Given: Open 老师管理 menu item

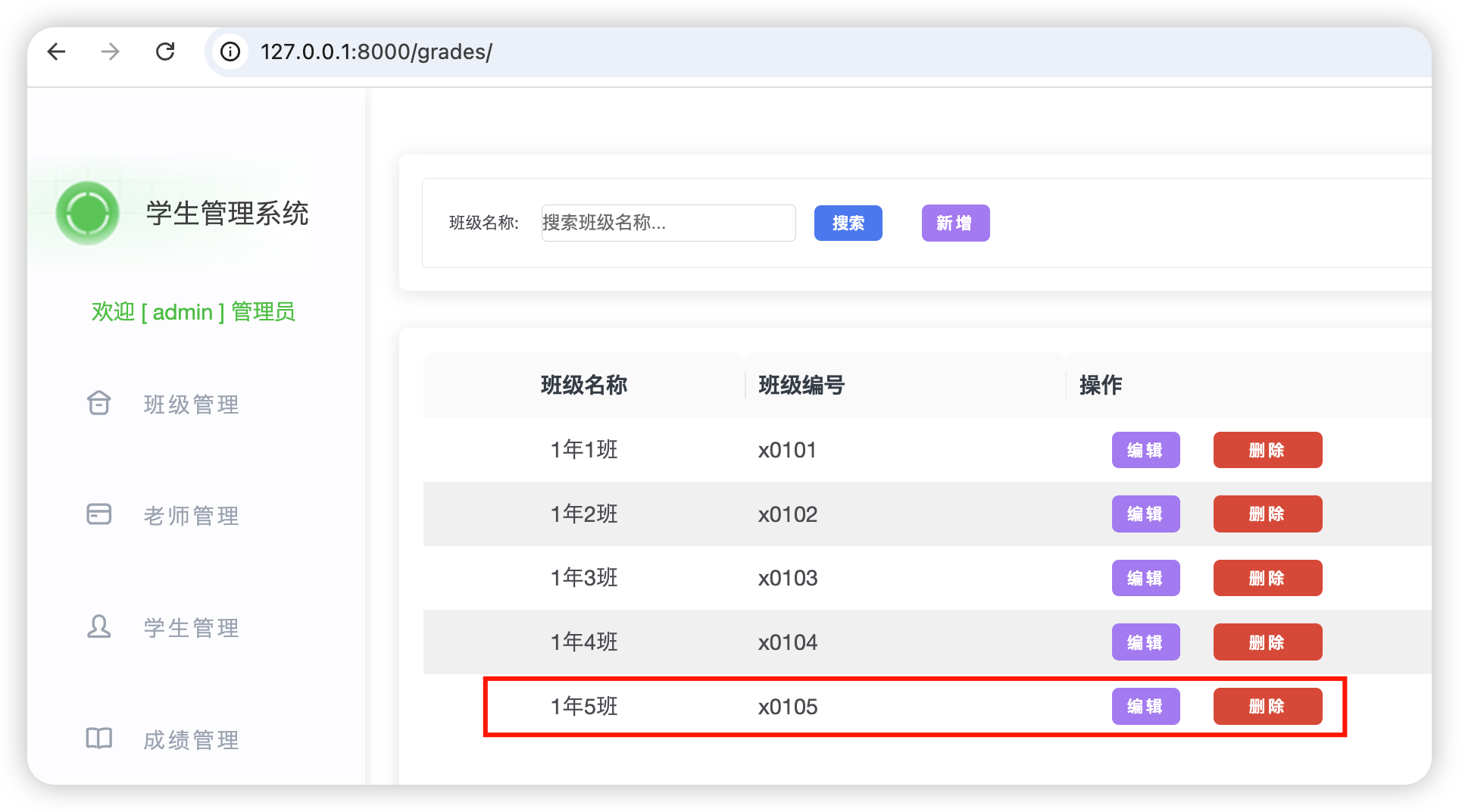Looking at the screenshot, I should point(191,516).
